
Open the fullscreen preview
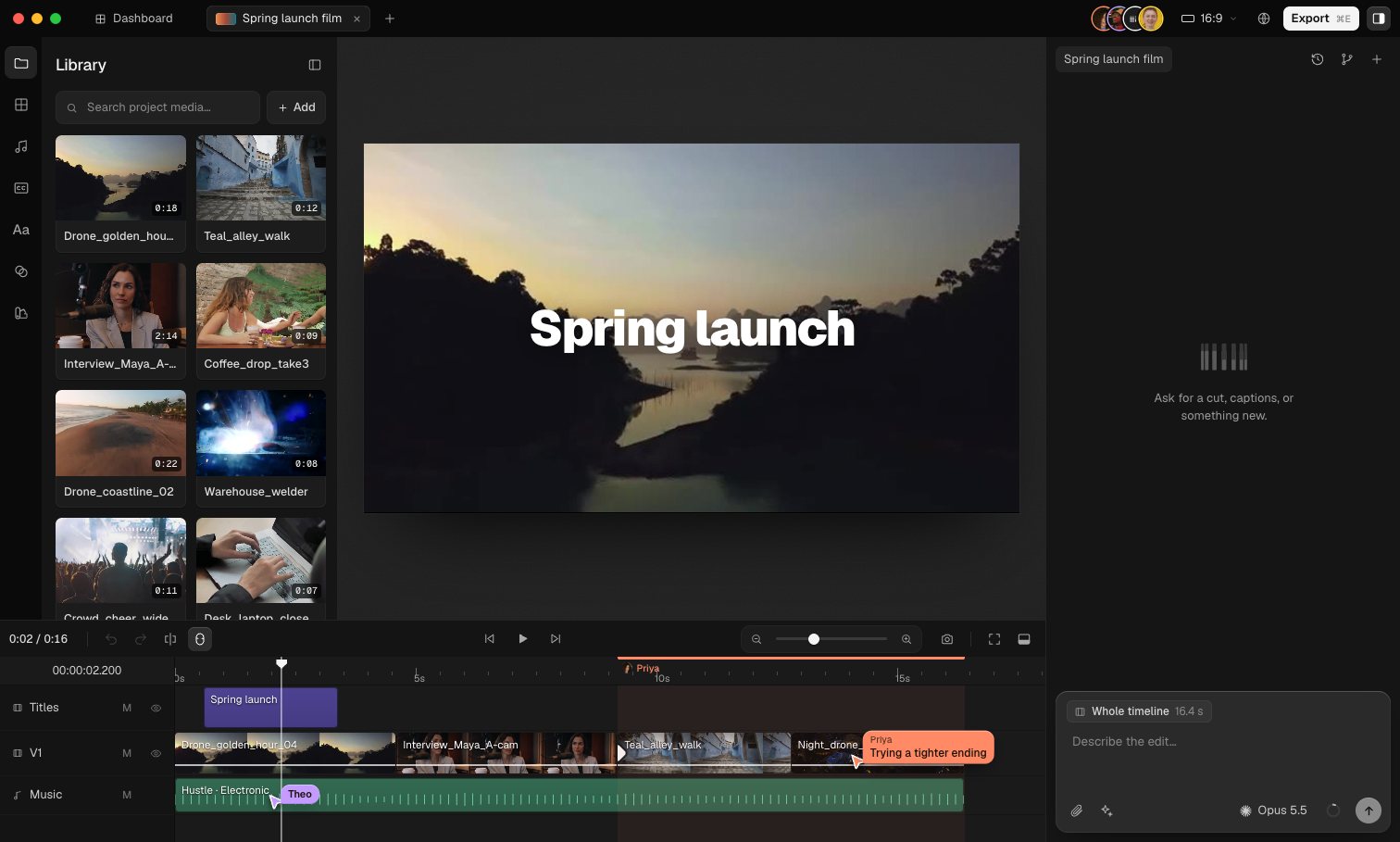tap(994, 639)
